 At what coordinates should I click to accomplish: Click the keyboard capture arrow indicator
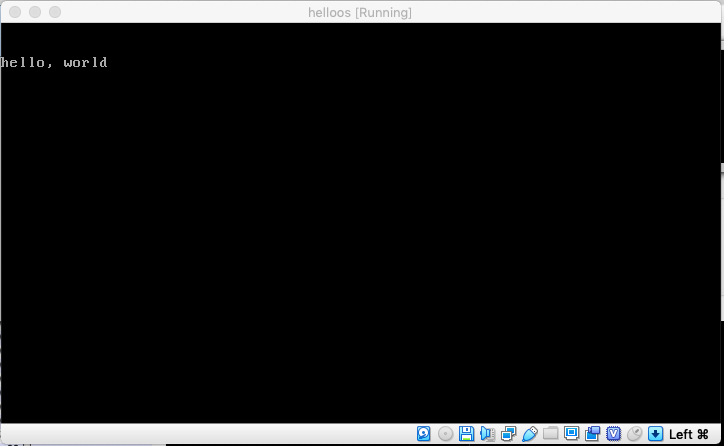[655, 434]
